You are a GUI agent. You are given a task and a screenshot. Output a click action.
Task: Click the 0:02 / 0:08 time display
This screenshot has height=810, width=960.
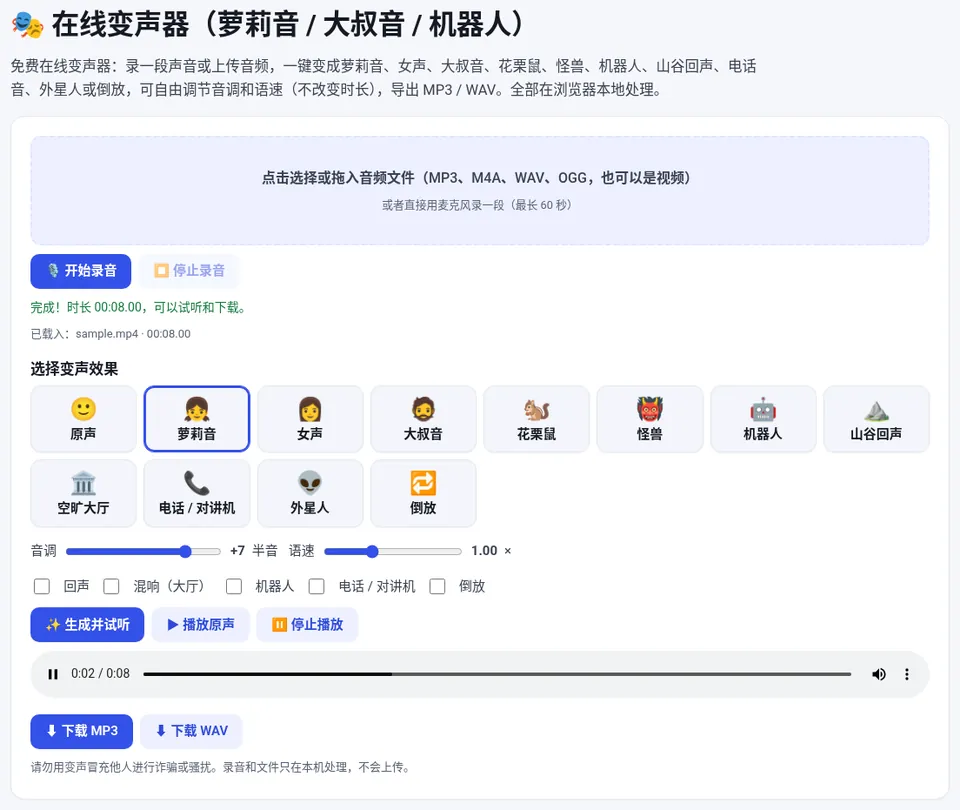[100, 673]
